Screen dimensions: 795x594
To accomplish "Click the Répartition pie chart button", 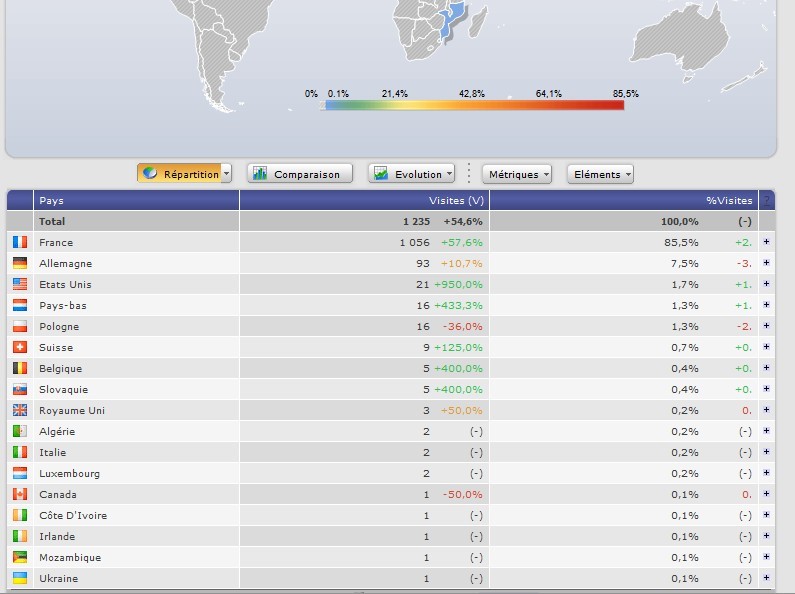I will (178, 173).
